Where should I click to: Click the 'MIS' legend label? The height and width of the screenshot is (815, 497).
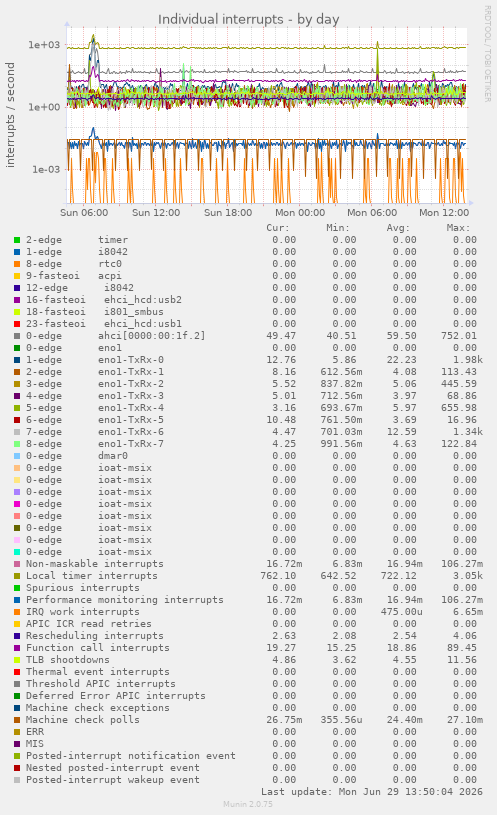(34, 744)
